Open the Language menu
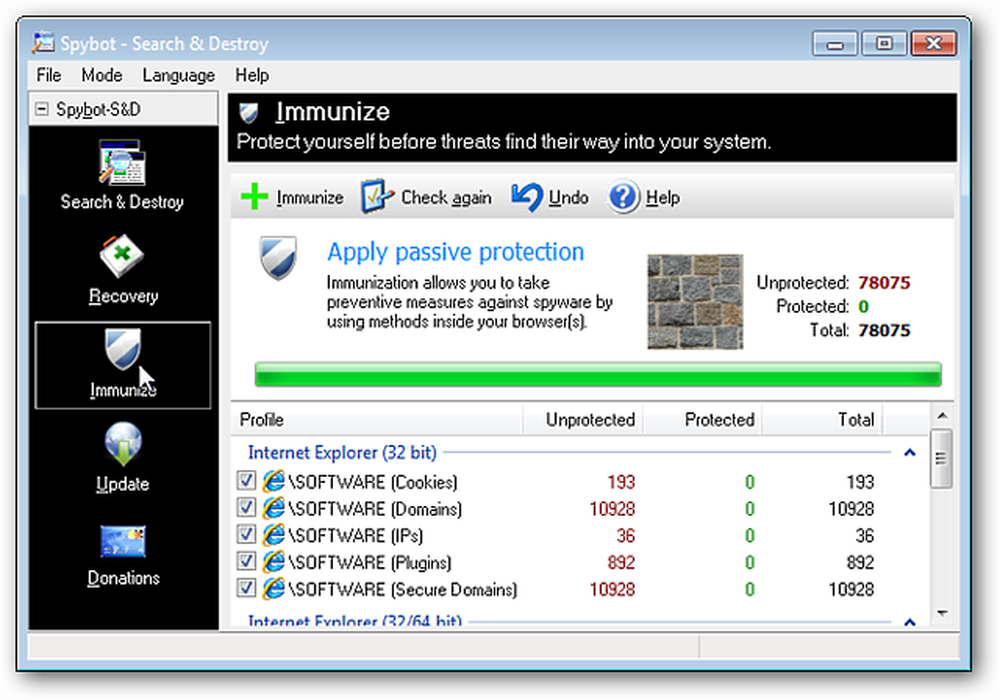Viewport: 1000px width, 700px height. click(x=179, y=75)
